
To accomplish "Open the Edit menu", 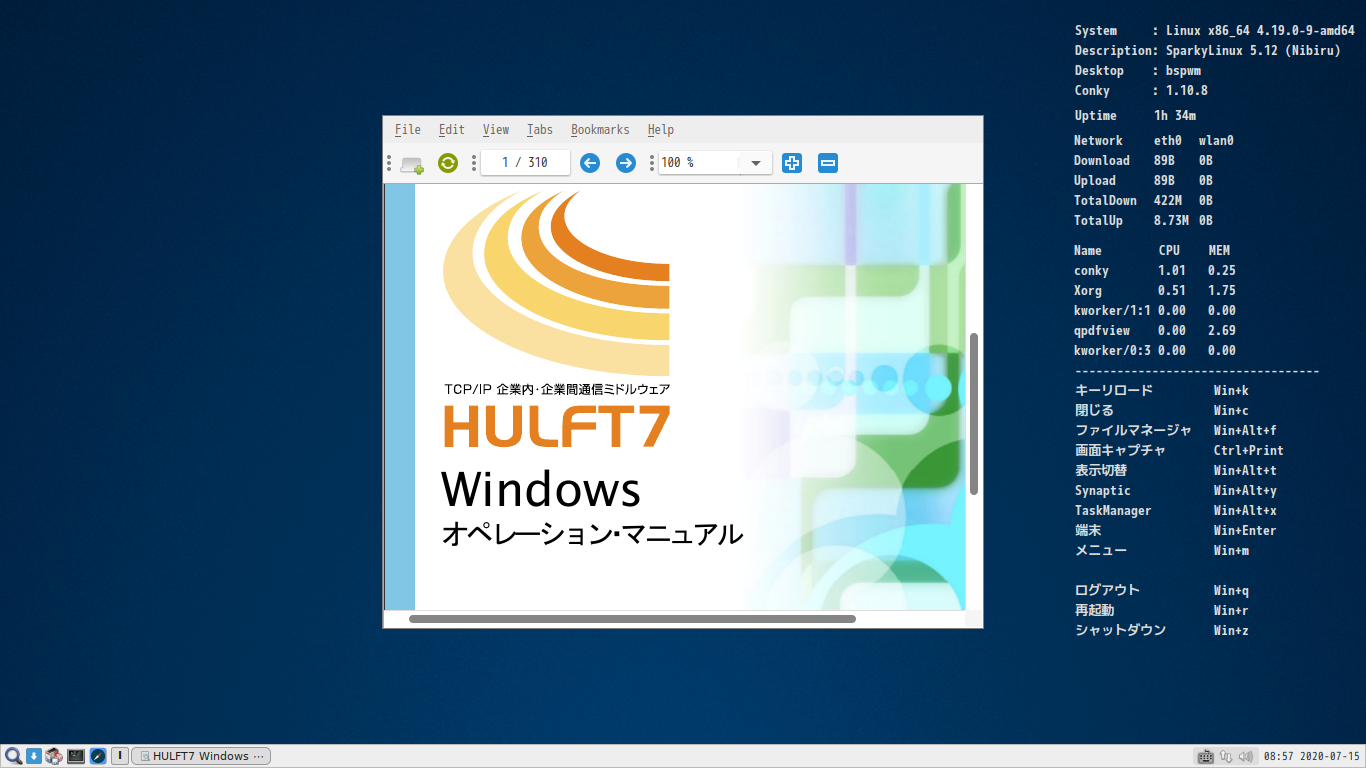I will coord(452,130).
